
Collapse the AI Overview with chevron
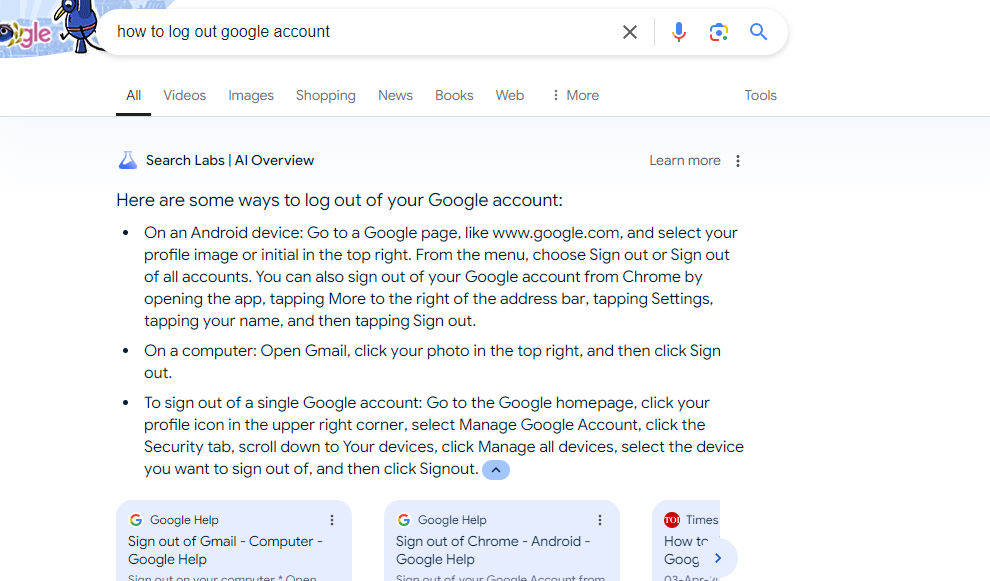[496, 470]
